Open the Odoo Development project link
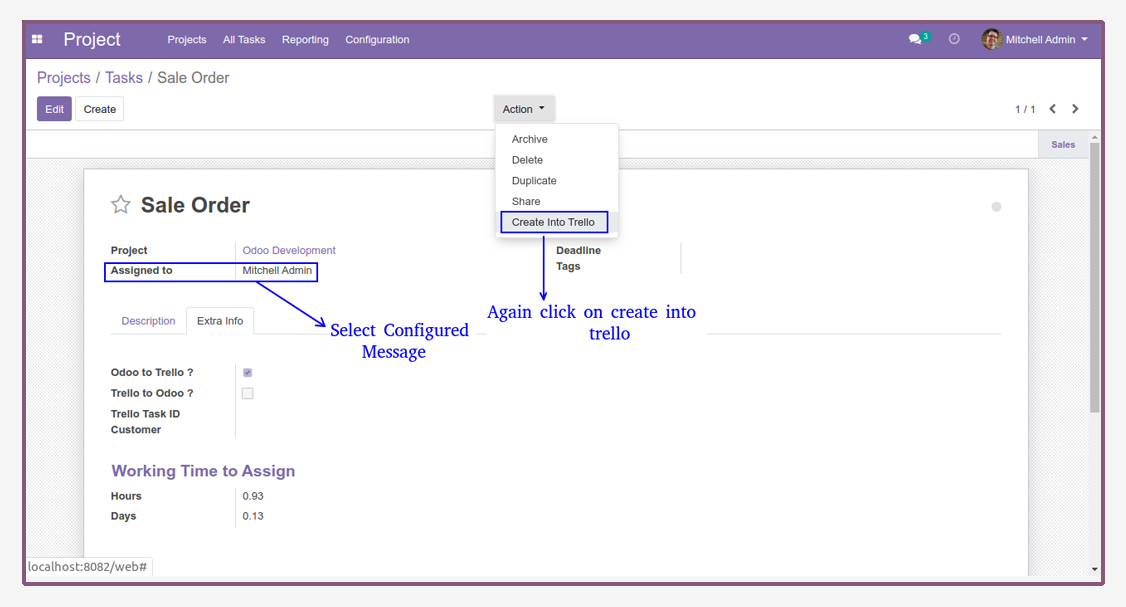 289,251
